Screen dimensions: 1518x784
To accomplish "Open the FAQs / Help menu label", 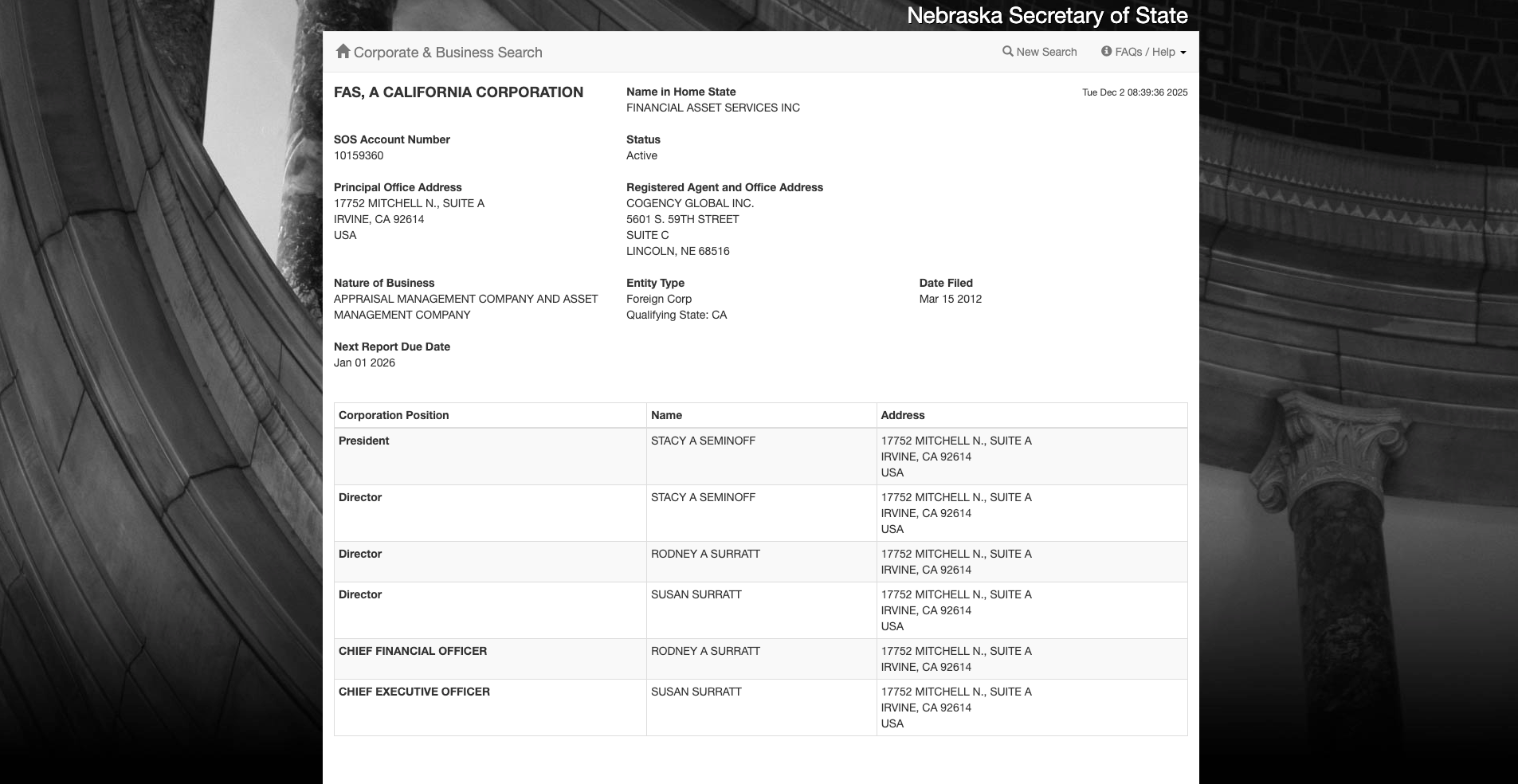I will (1145, 52).
